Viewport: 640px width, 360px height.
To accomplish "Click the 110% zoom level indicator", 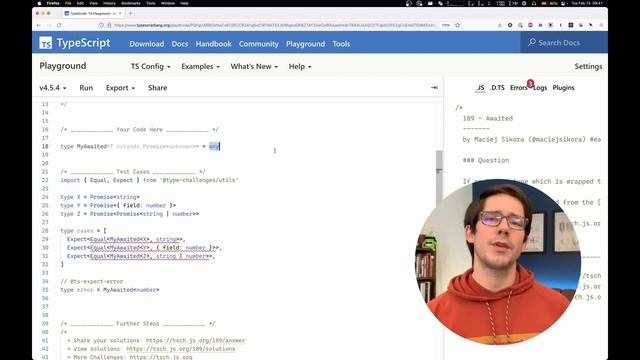I will point(446,25).
